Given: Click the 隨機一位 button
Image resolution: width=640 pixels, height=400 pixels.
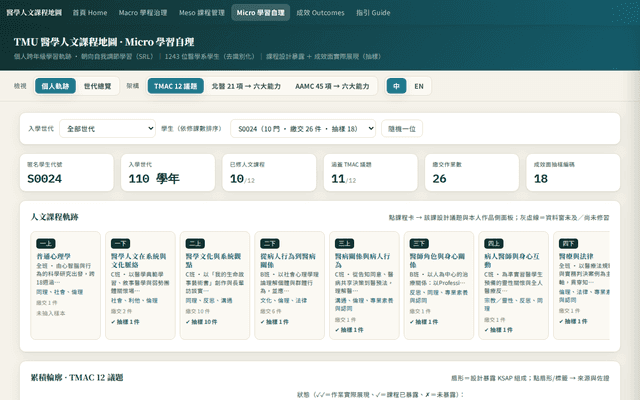Looking at the screenshot, I should 402,129.
